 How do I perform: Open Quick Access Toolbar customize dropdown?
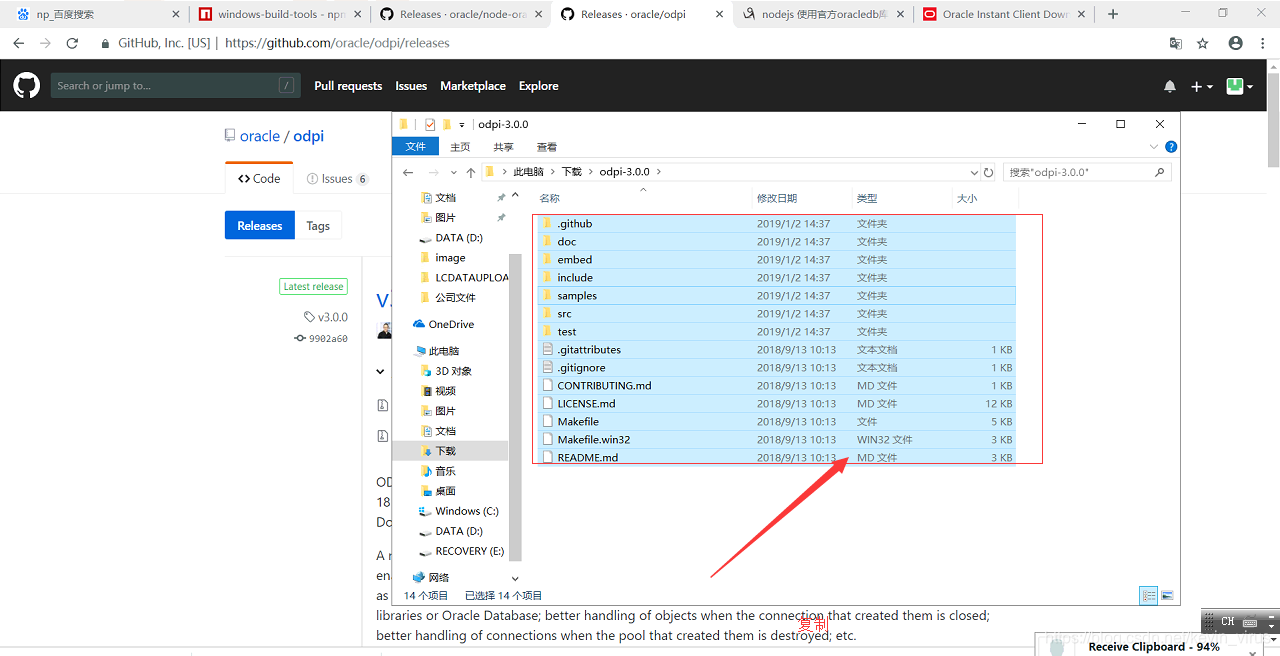(x=462, y=125)
